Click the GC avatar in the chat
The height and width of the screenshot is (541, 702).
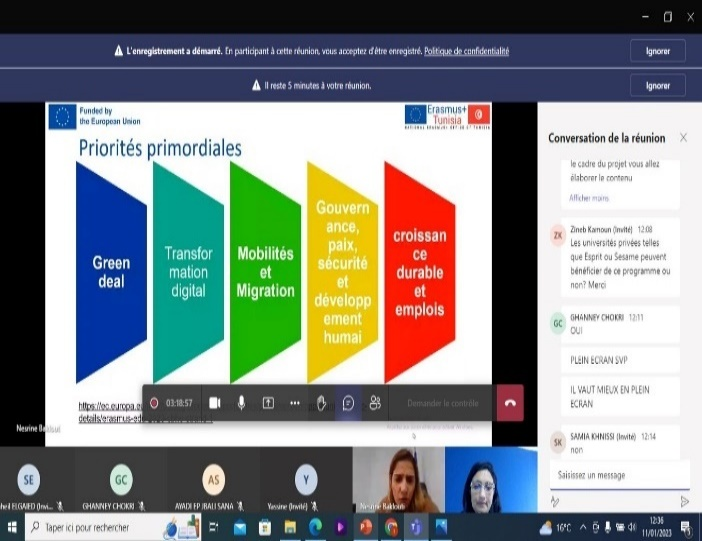point(558,323)
